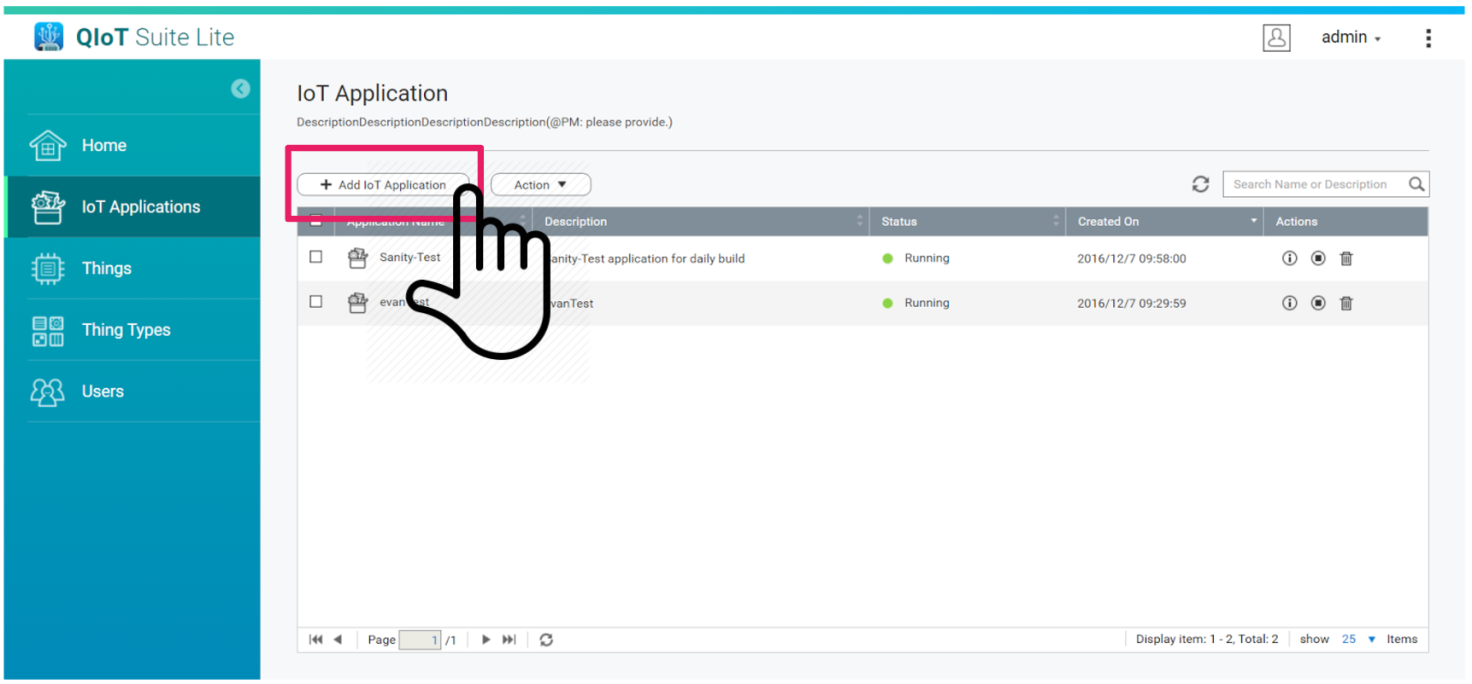Open the vertical three-dot menu in header
Image resolution: width=1472 pixels, height=684 pixels.
(1428, 37)
